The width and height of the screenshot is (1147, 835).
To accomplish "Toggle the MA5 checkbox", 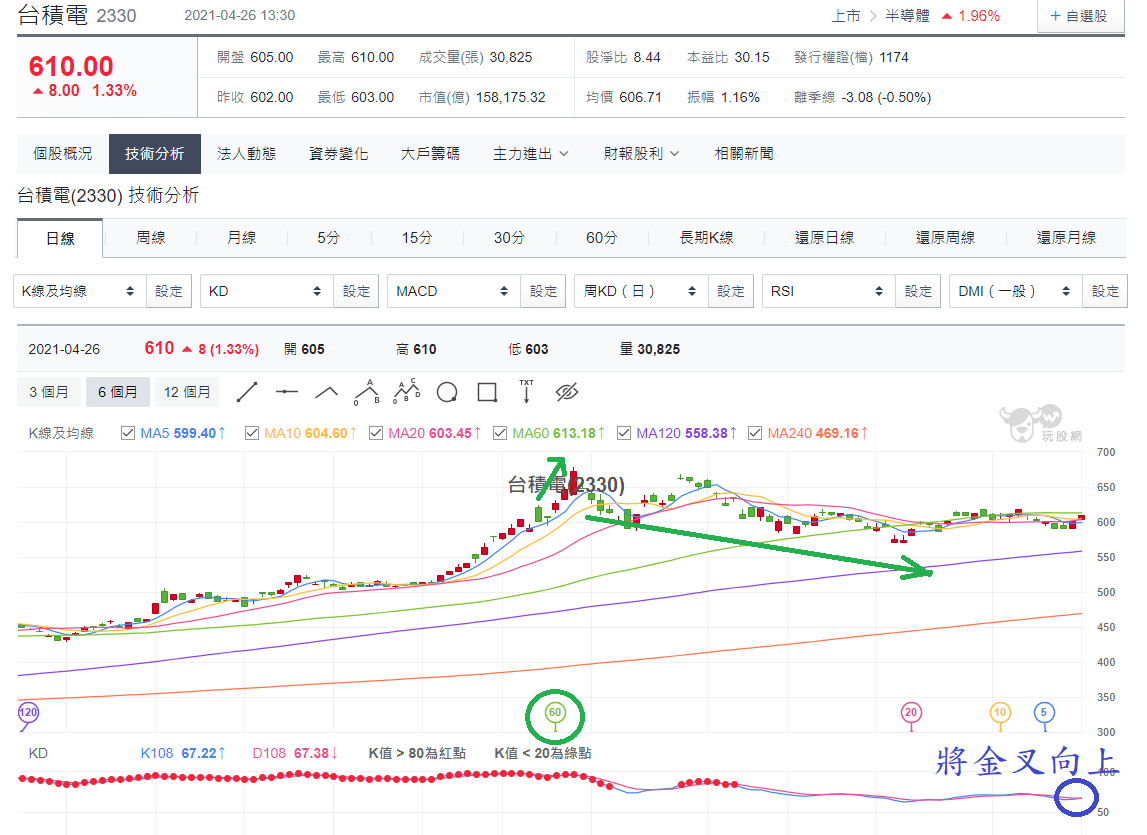I will point(128,433).
